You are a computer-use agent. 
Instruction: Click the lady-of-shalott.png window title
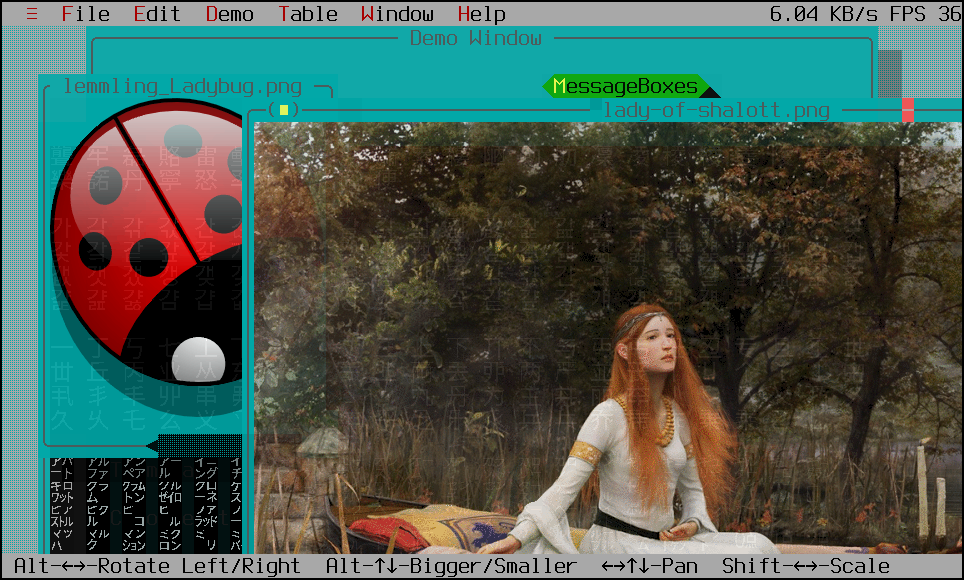pyautogui.click(x=716, y=110)
